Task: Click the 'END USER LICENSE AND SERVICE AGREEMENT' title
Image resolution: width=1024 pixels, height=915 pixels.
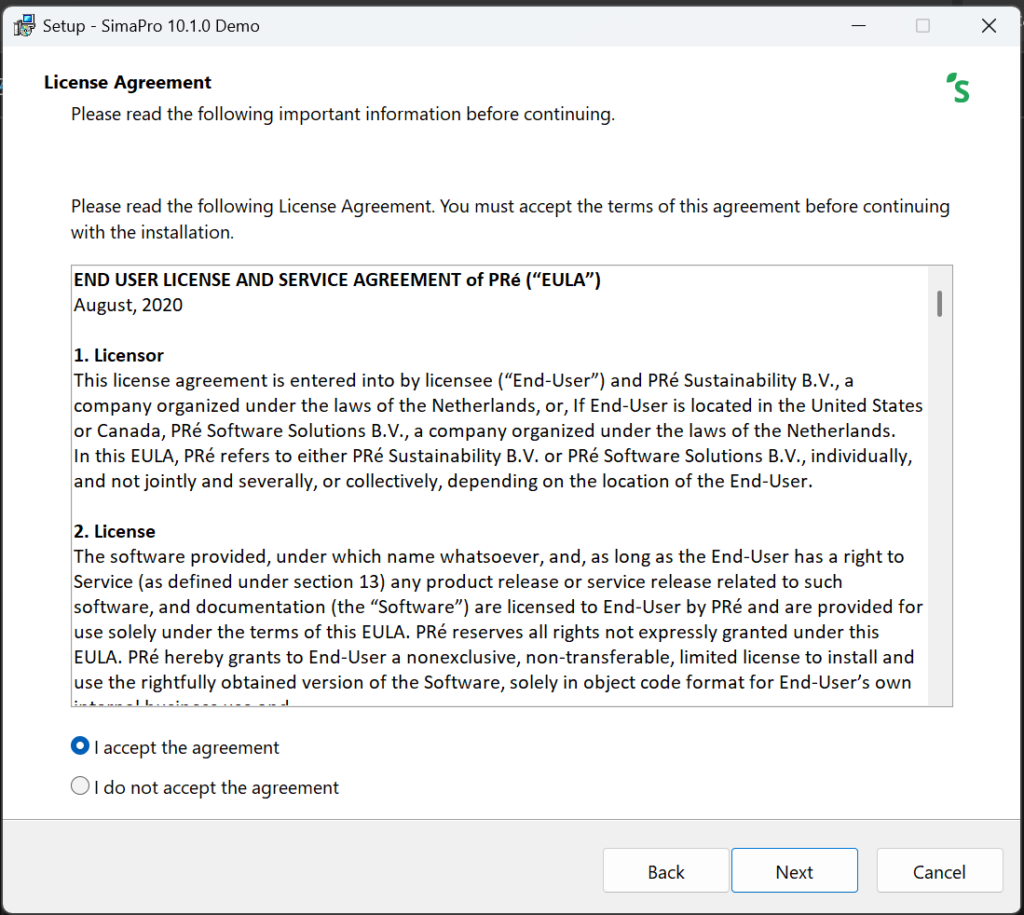Action: tap(337, 280)
